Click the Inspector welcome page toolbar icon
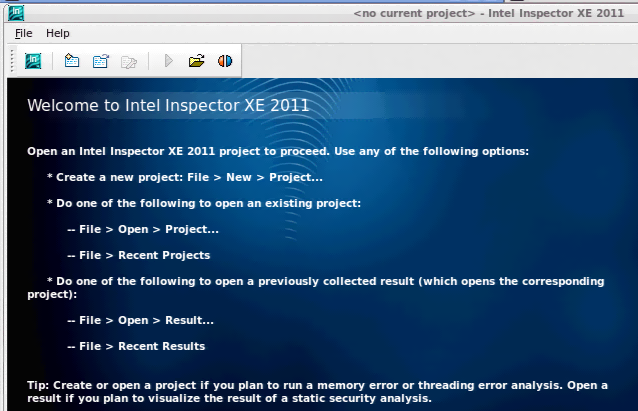Viewport: 638px width, 411px height. click(33, 61)
